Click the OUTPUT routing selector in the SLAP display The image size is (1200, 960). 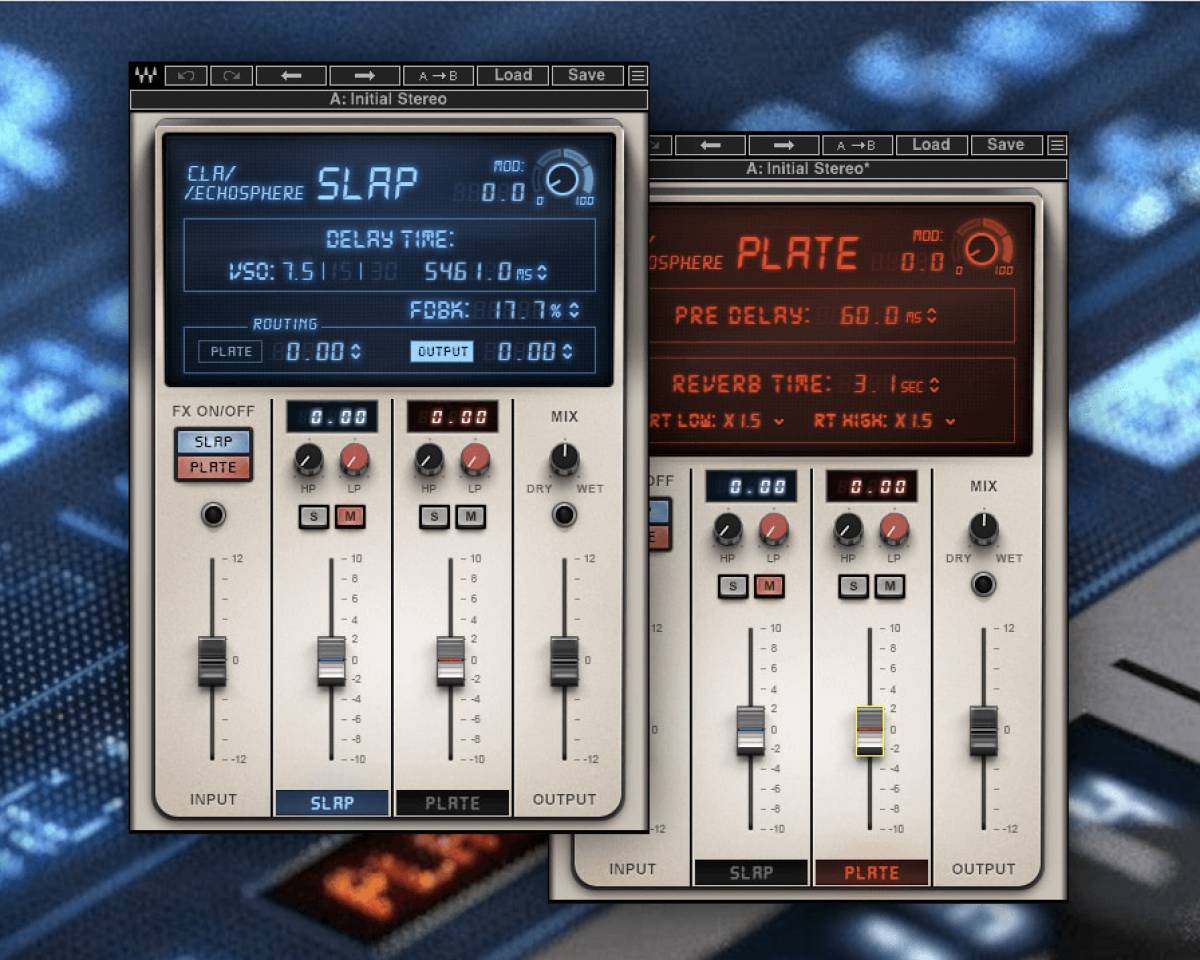[x=442, y=351]
